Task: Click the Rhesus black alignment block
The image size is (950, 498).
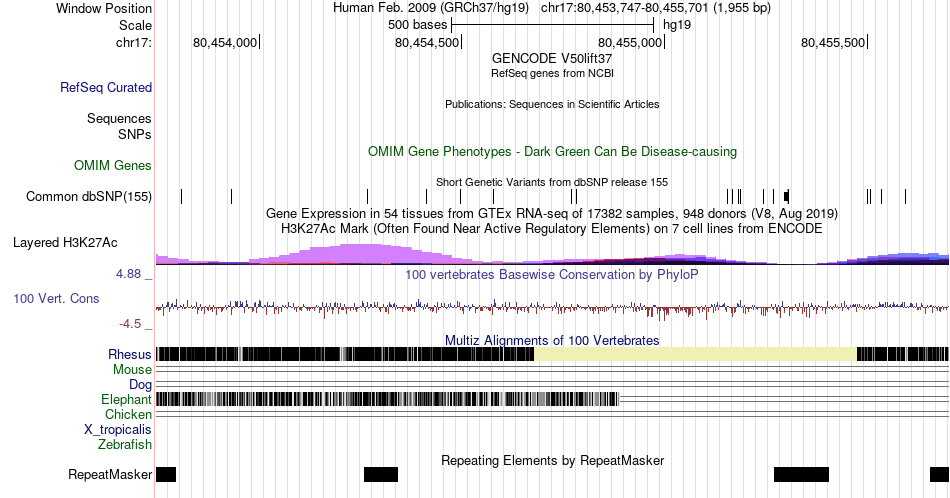Action: pos(345,354)
